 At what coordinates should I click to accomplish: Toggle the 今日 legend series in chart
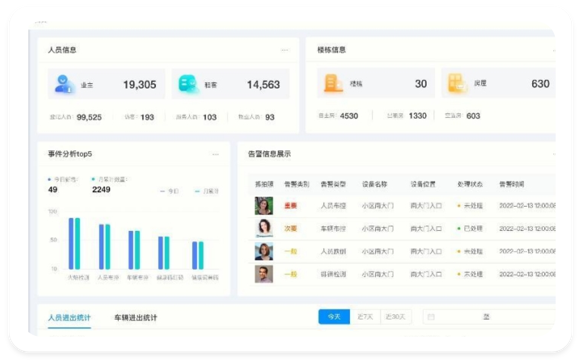(170, 191)
